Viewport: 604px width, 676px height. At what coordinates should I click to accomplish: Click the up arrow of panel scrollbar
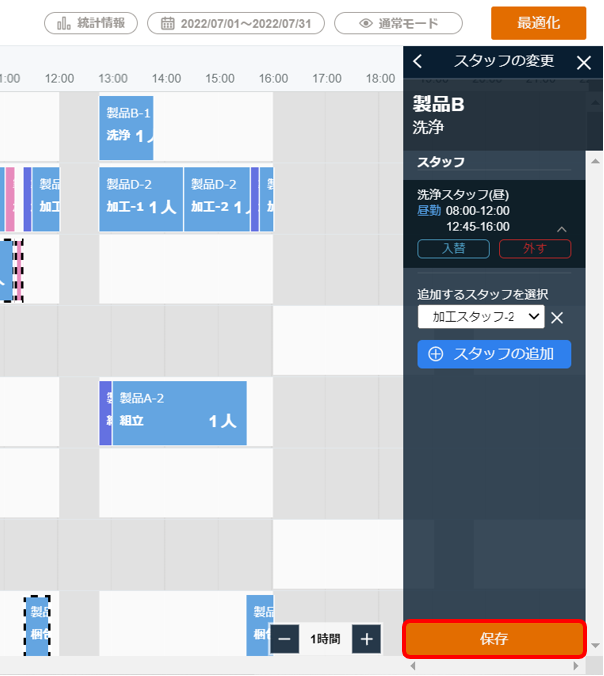point(595,161)
